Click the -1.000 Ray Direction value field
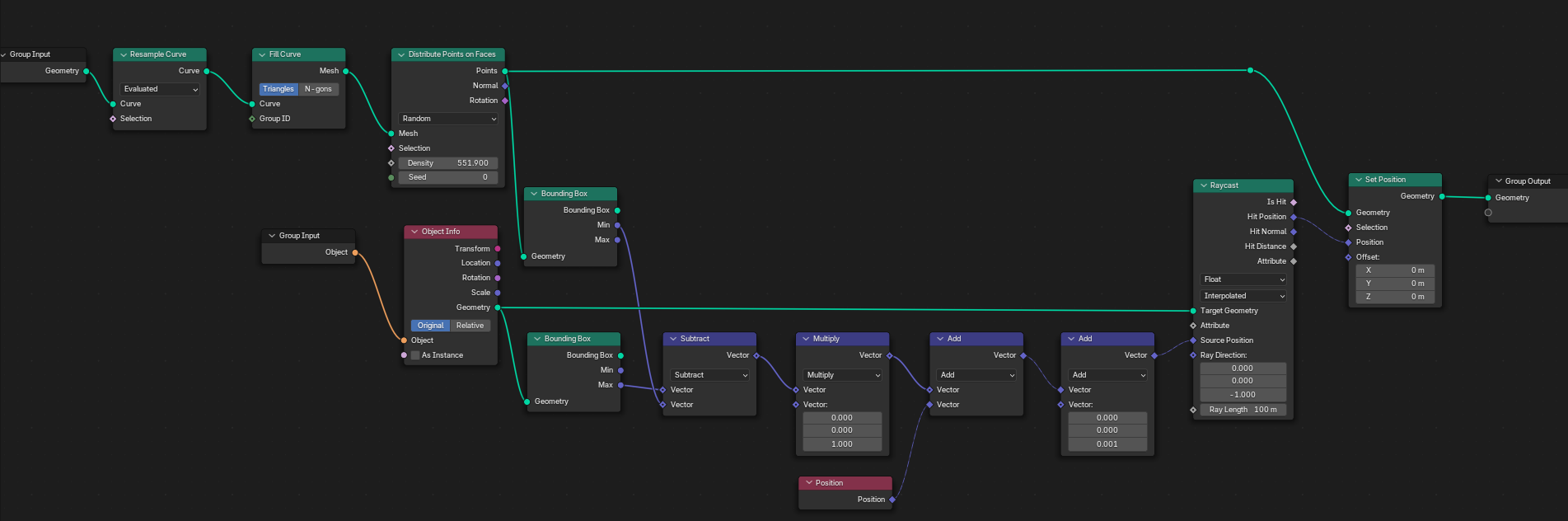The height and width of the screenshot is (521, 1568). point(1243,395)
